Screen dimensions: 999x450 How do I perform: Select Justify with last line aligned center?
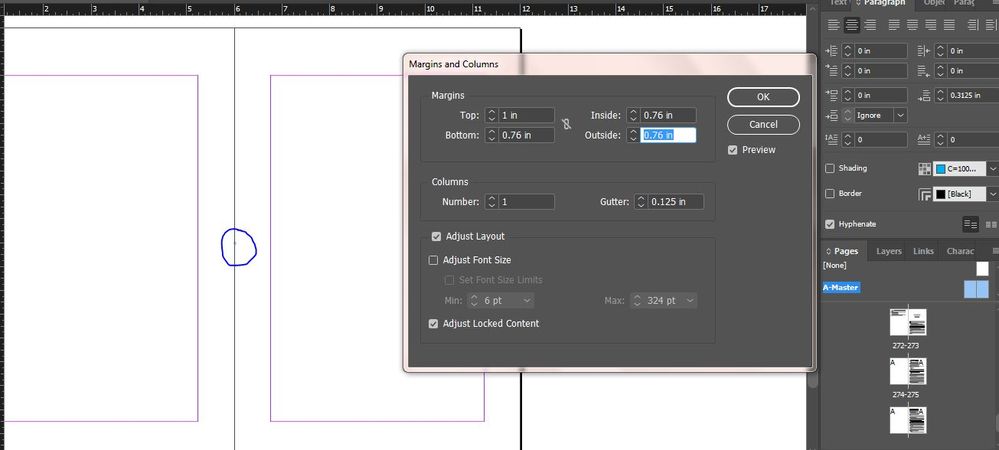point(912,25)
